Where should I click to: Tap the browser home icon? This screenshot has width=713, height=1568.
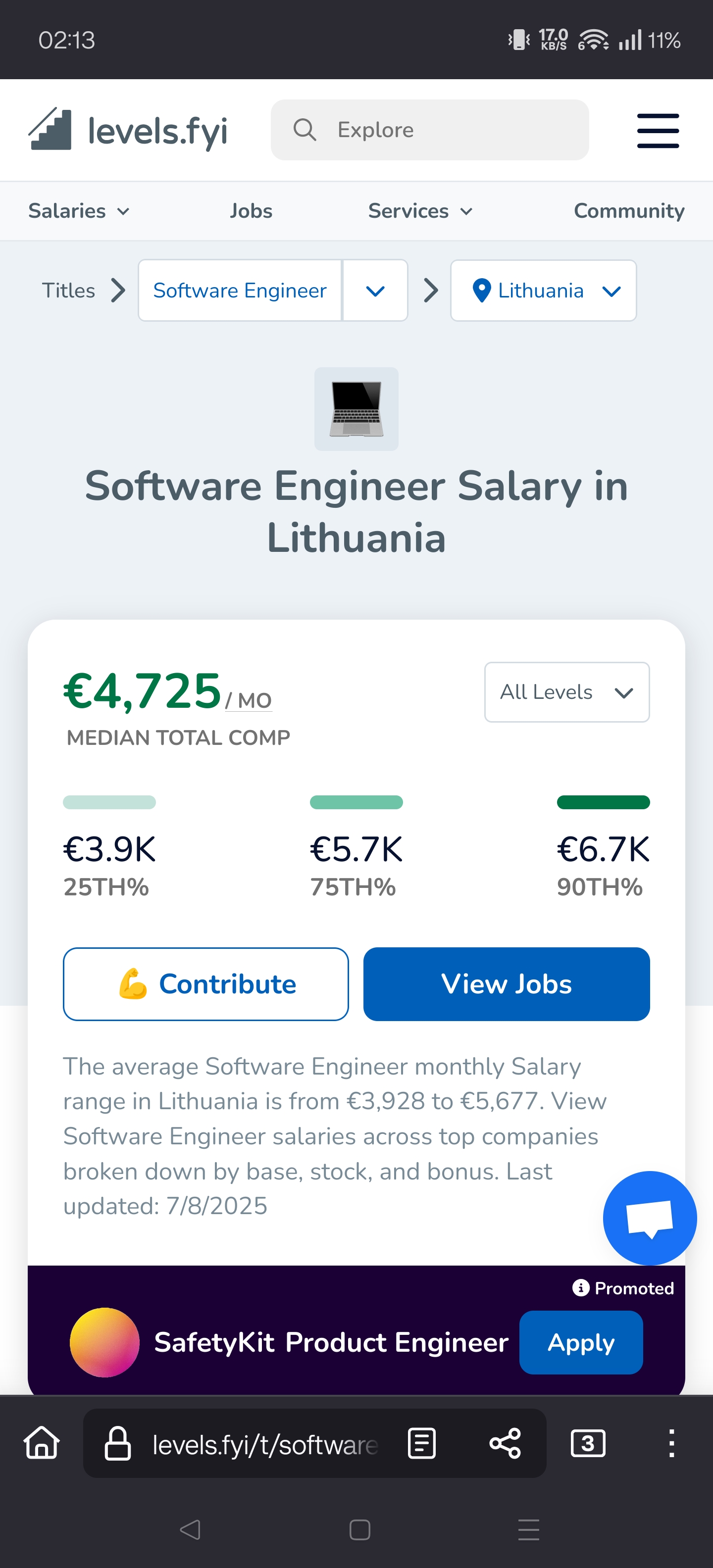pos(42,1443)
